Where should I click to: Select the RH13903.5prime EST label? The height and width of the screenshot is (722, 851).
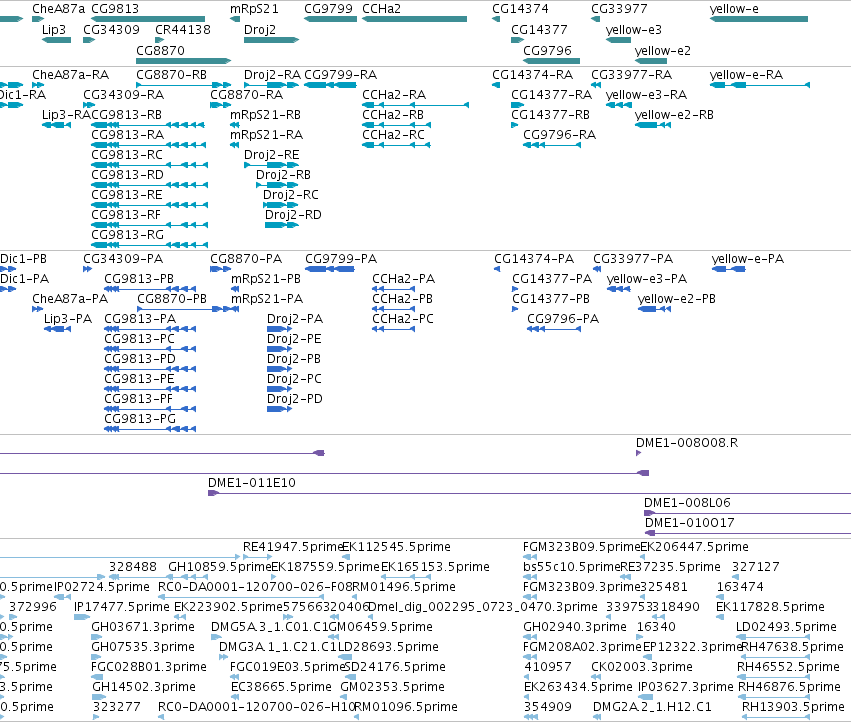pos(793,707)
